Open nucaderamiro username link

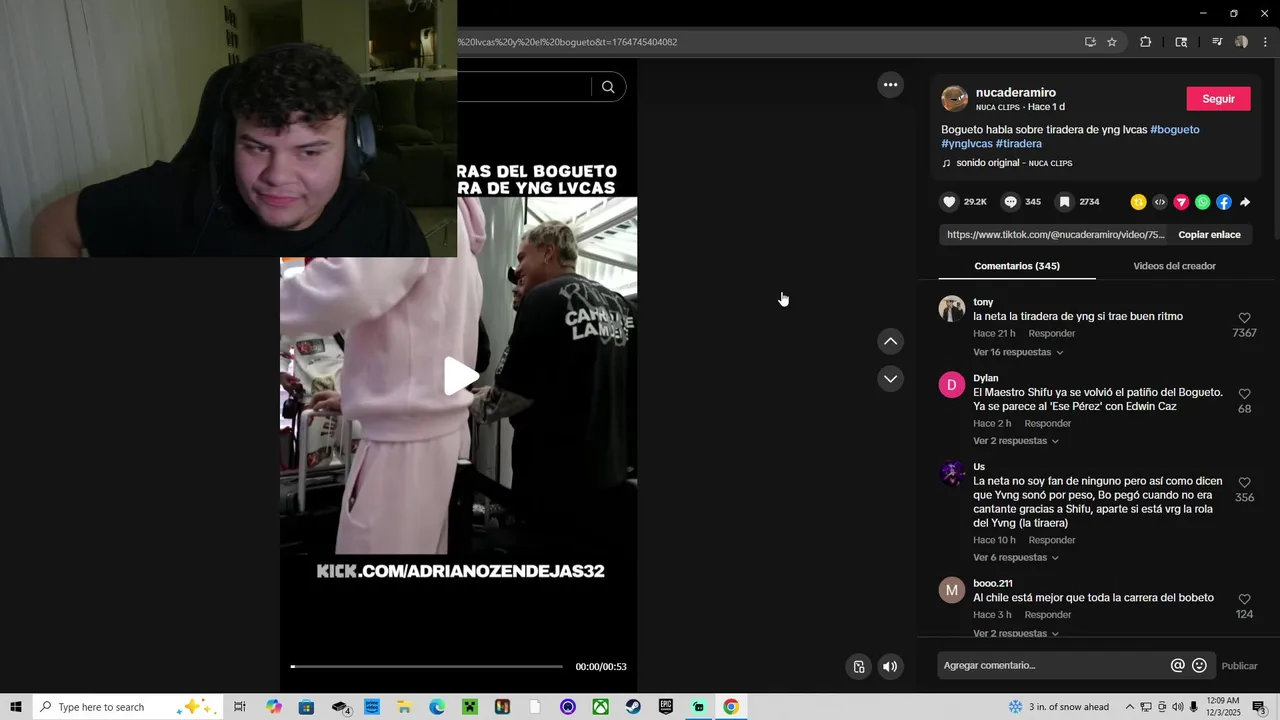pyautogui.click(x=1015, y=93)
